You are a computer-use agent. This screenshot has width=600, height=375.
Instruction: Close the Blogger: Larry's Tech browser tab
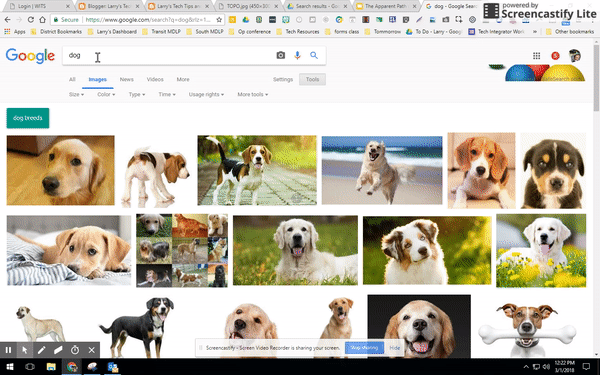[x=137, y=6]
